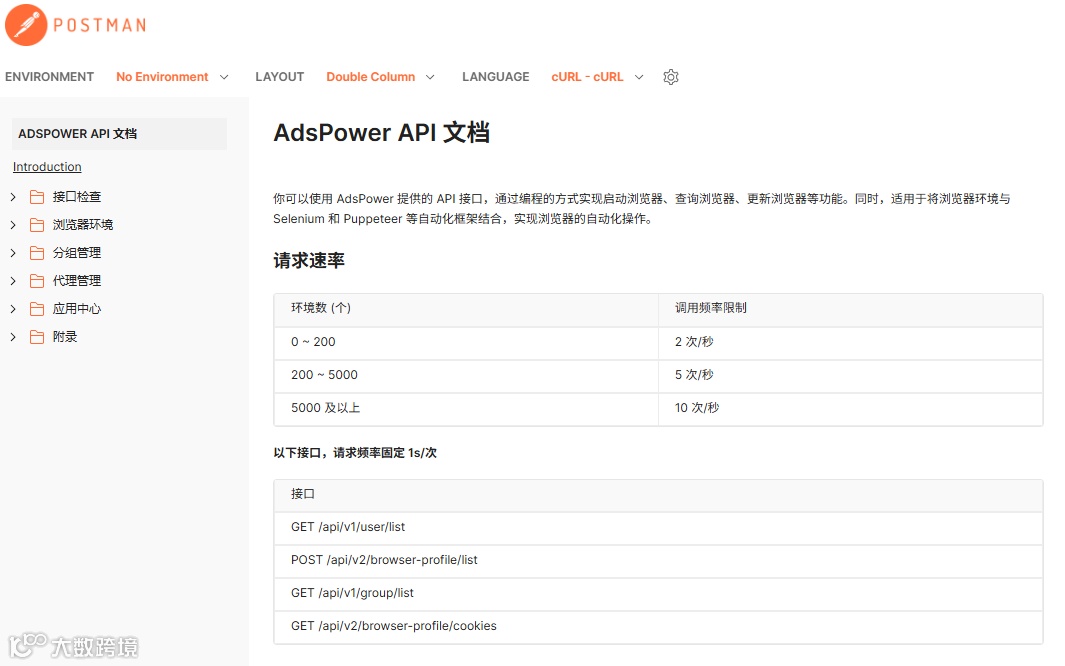Screen dimensions: 1065x666
Task: Select POST /api/v2/browser-profile/list row
Action: tap(658, 560)
